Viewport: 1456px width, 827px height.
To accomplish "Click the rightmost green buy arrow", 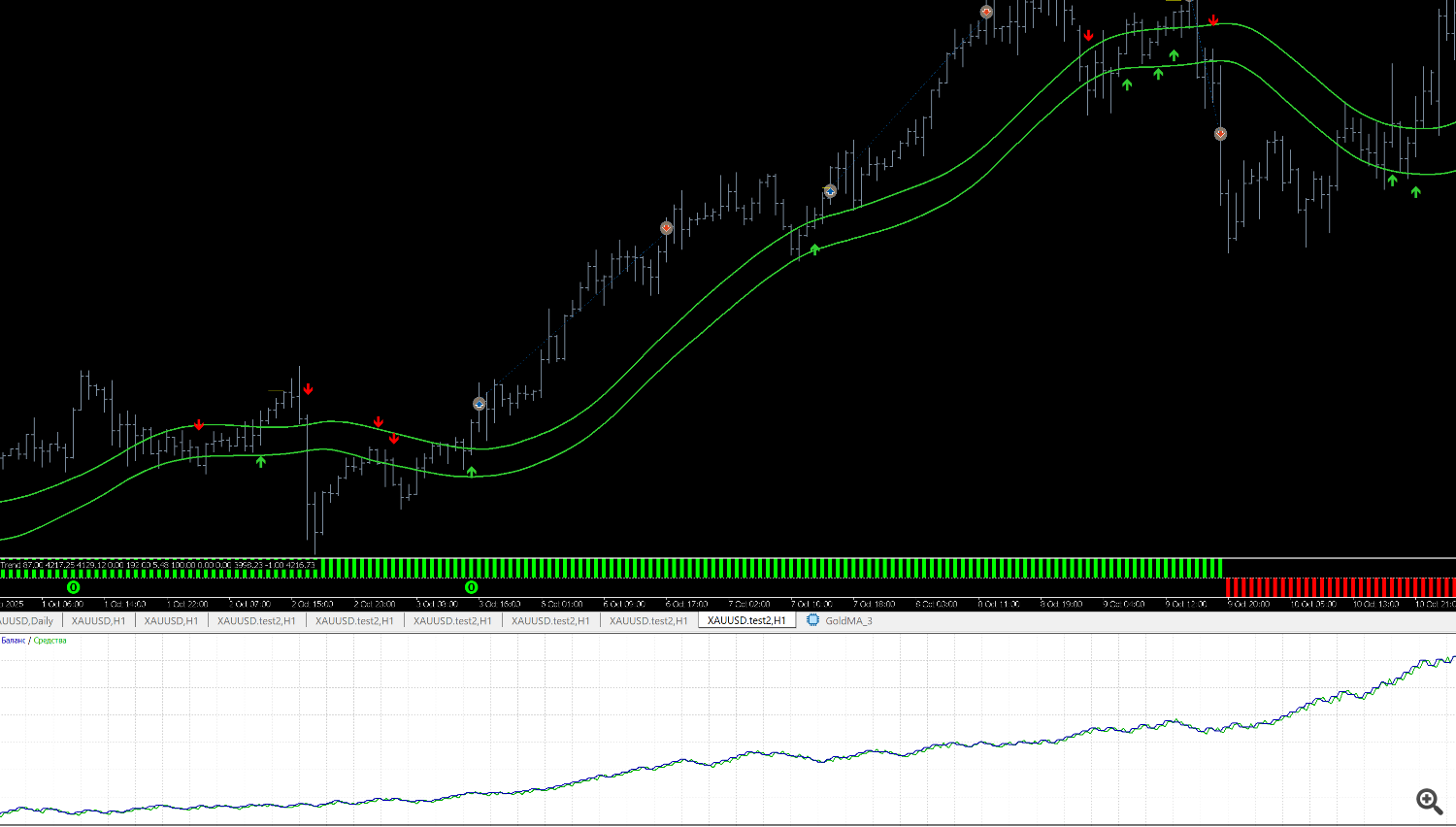I will 1416,192.
